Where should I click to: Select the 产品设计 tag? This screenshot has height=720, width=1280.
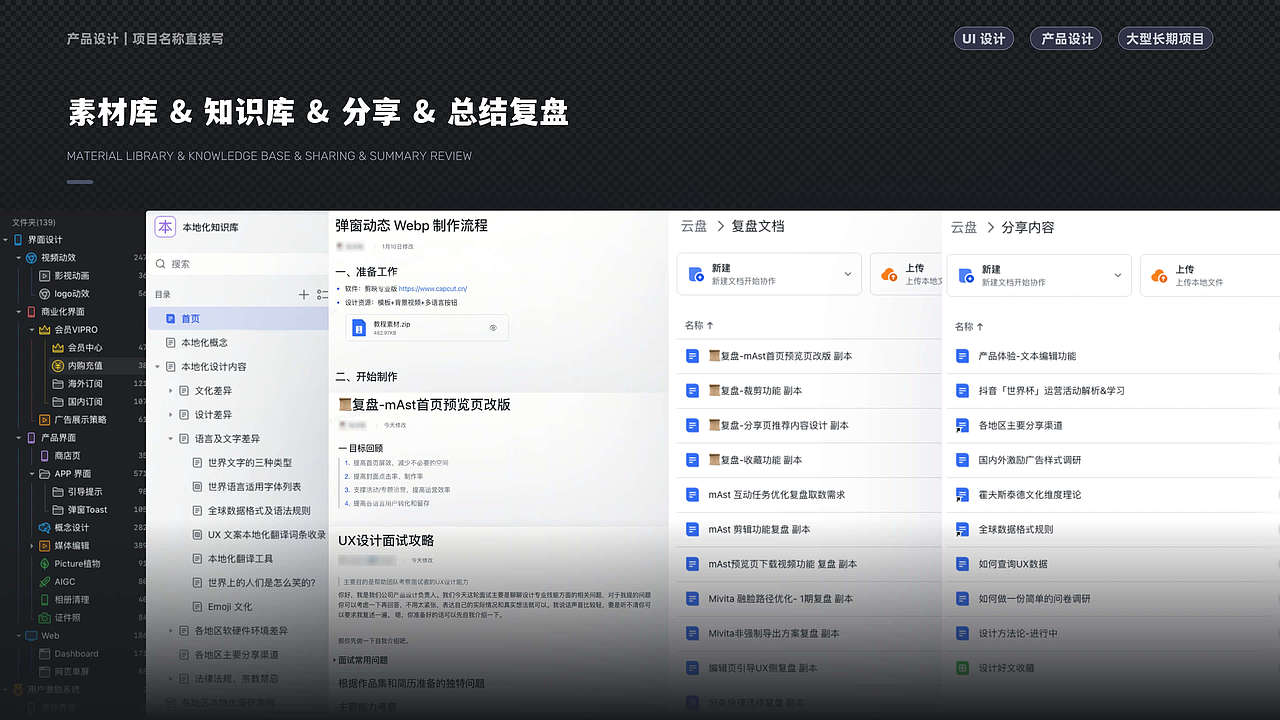pos(1066,39)
